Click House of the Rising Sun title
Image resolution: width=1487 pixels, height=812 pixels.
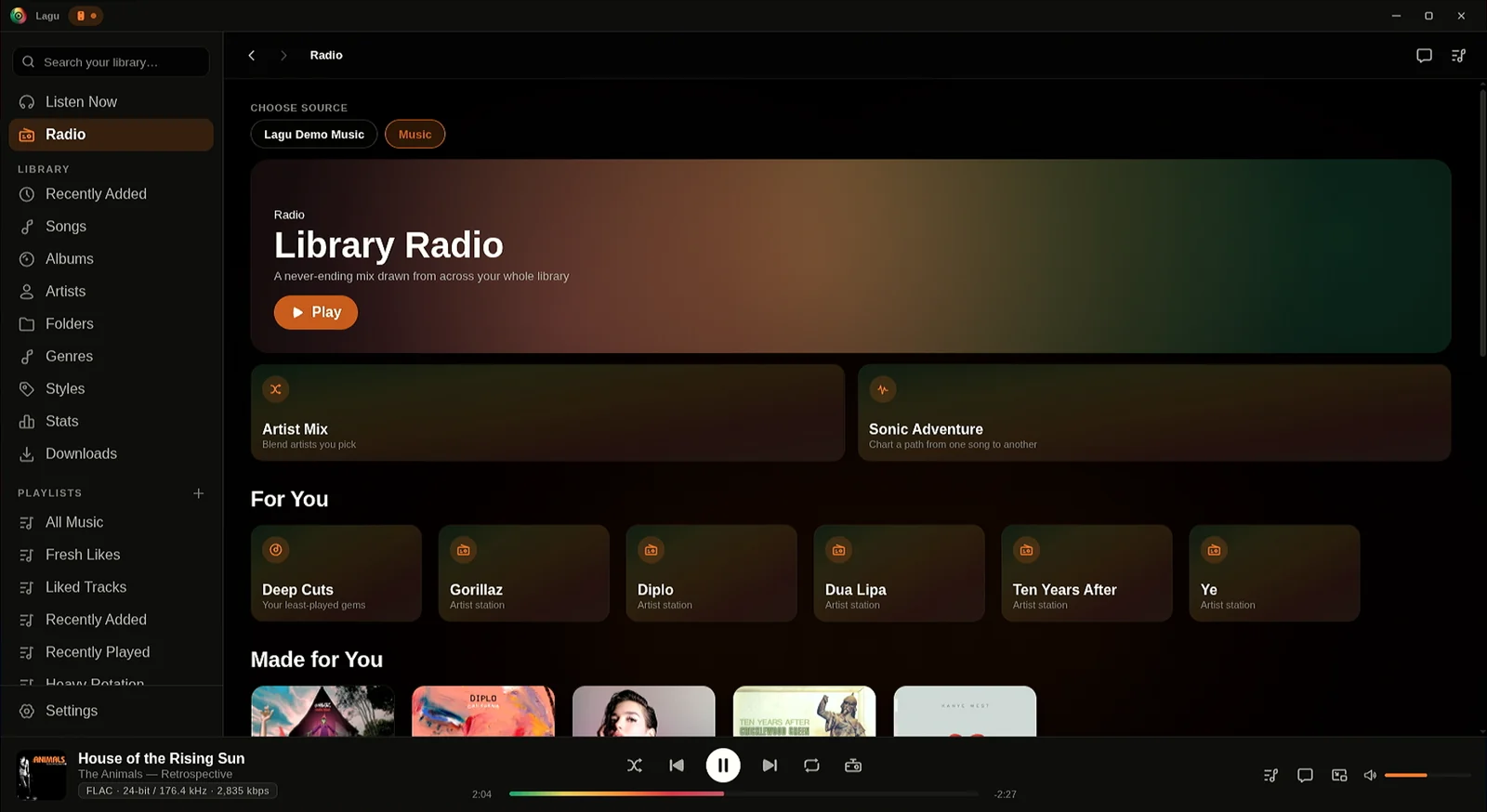point(162,759)
